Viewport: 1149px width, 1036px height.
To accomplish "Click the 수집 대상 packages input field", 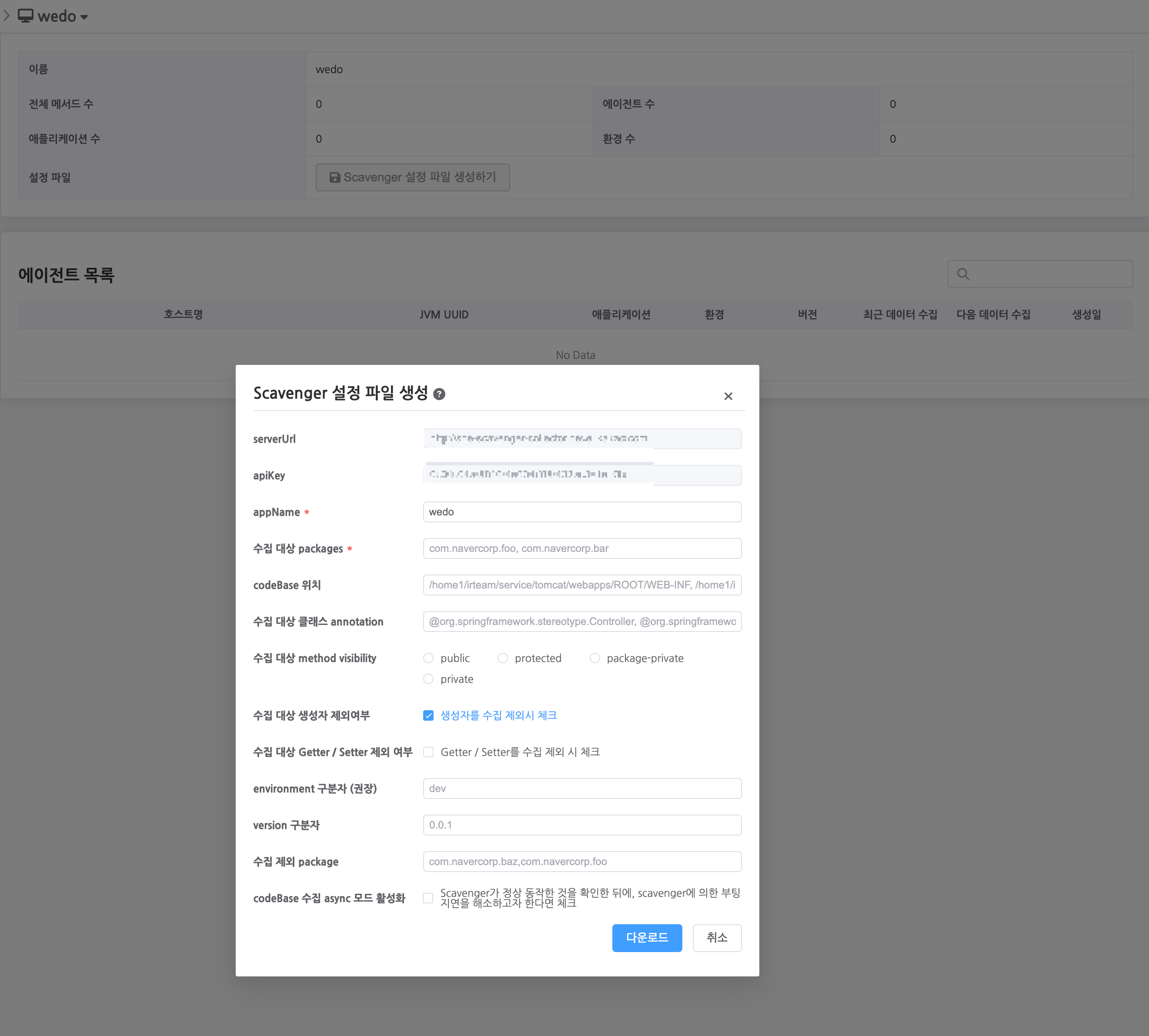I will coord(581,548).
